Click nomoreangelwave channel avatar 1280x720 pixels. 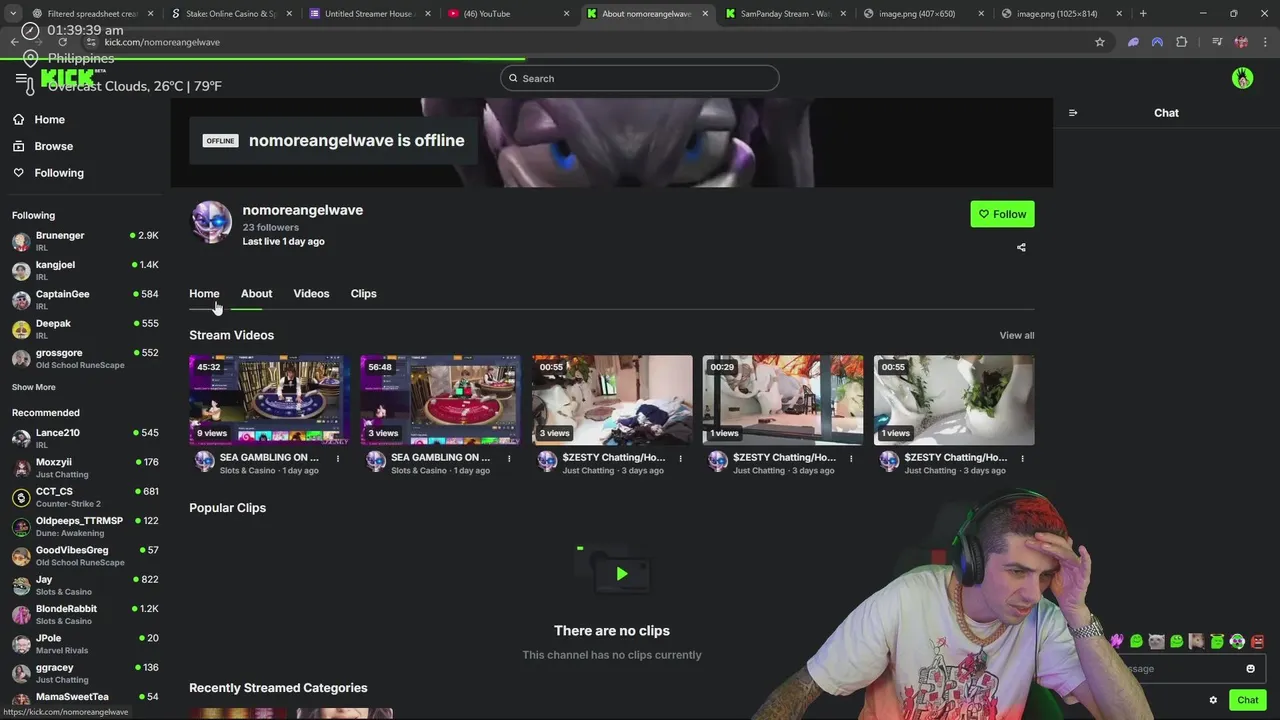coord(211,222)
